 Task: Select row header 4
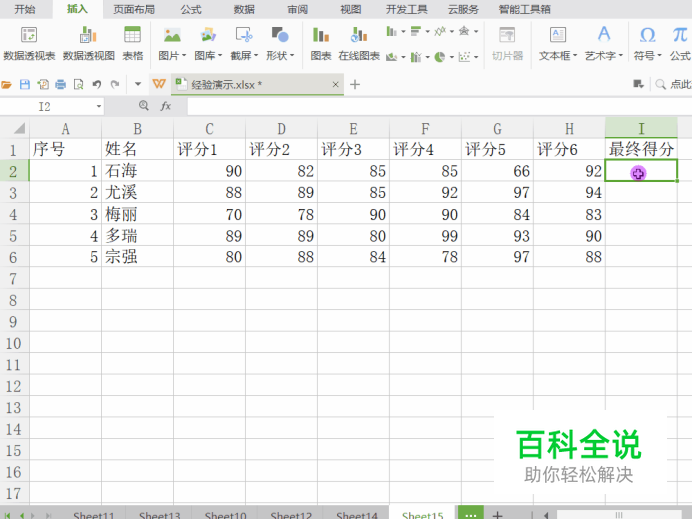coord(13,214)
